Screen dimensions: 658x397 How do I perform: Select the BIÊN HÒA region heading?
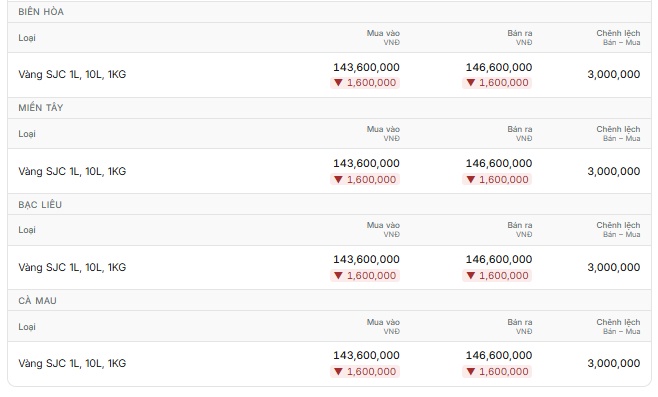pyautogui.click(x=41, y=12)
